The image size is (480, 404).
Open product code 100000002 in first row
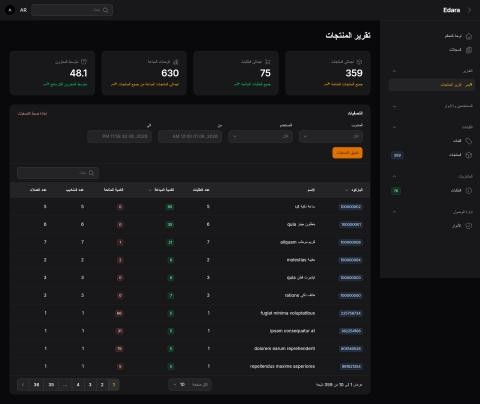[x=350, y=207]
